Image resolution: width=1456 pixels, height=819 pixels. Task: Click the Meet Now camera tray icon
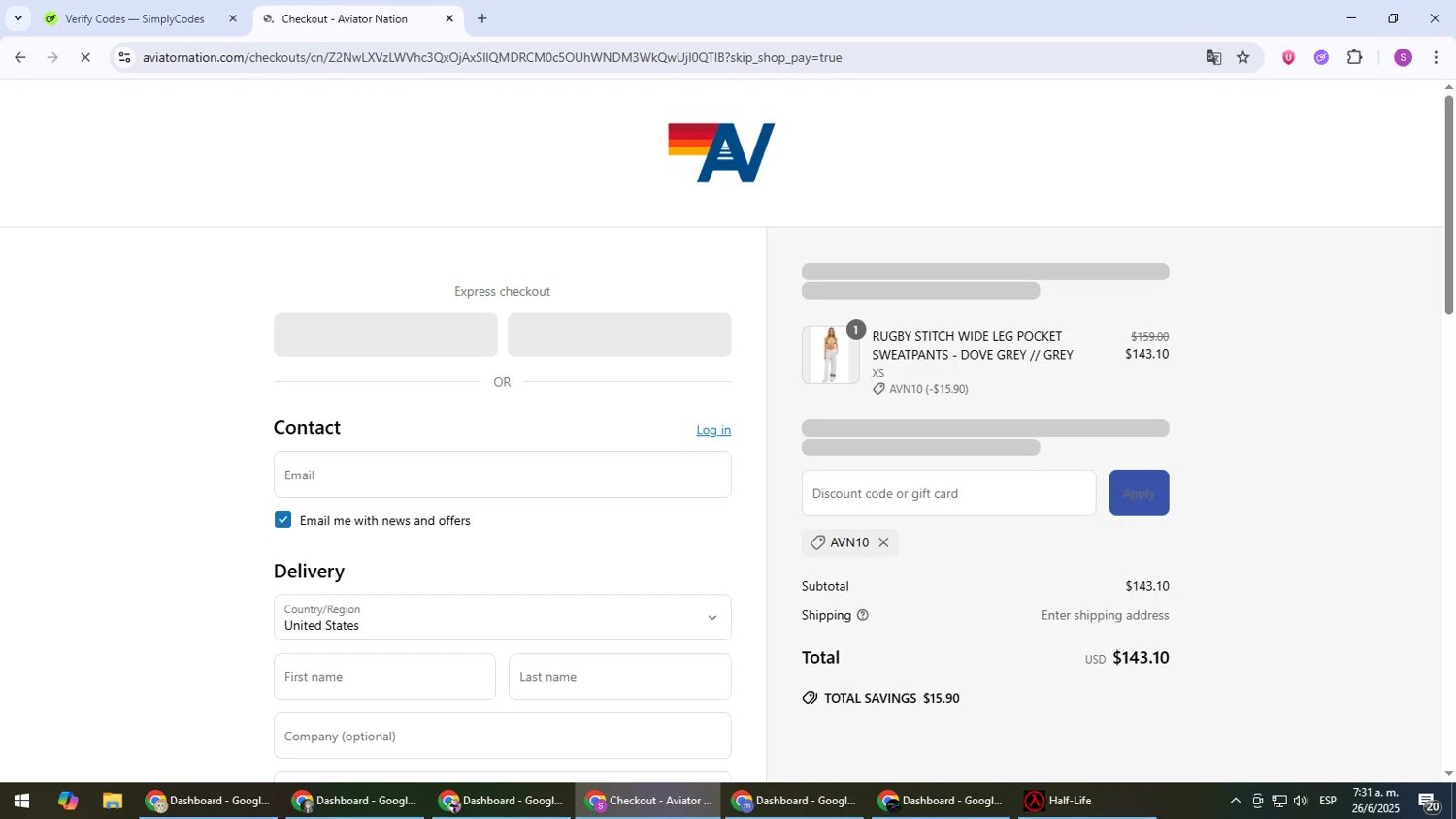coord(1257,801)
